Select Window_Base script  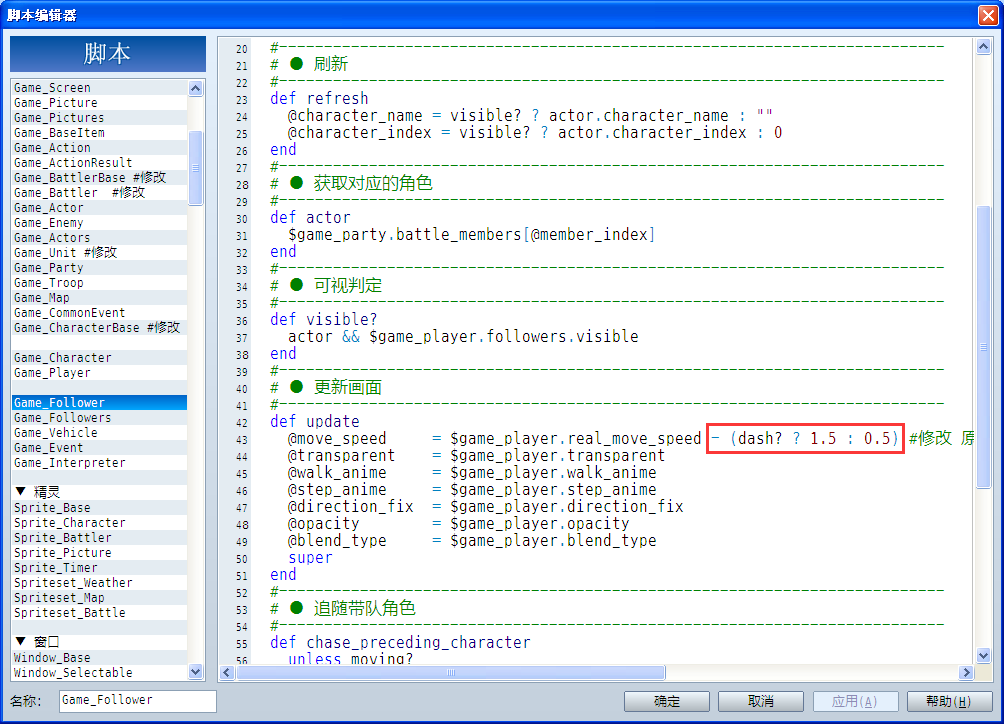99,657
